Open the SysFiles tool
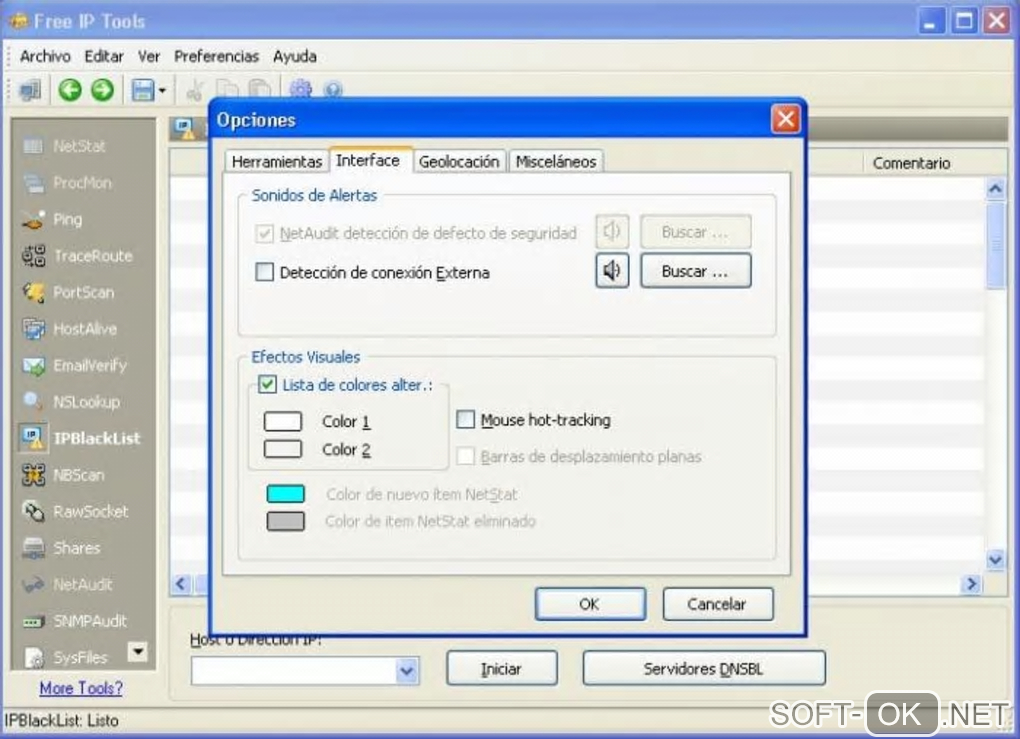The width and height of the screenshot is (1020, 739). click(66, 657)
